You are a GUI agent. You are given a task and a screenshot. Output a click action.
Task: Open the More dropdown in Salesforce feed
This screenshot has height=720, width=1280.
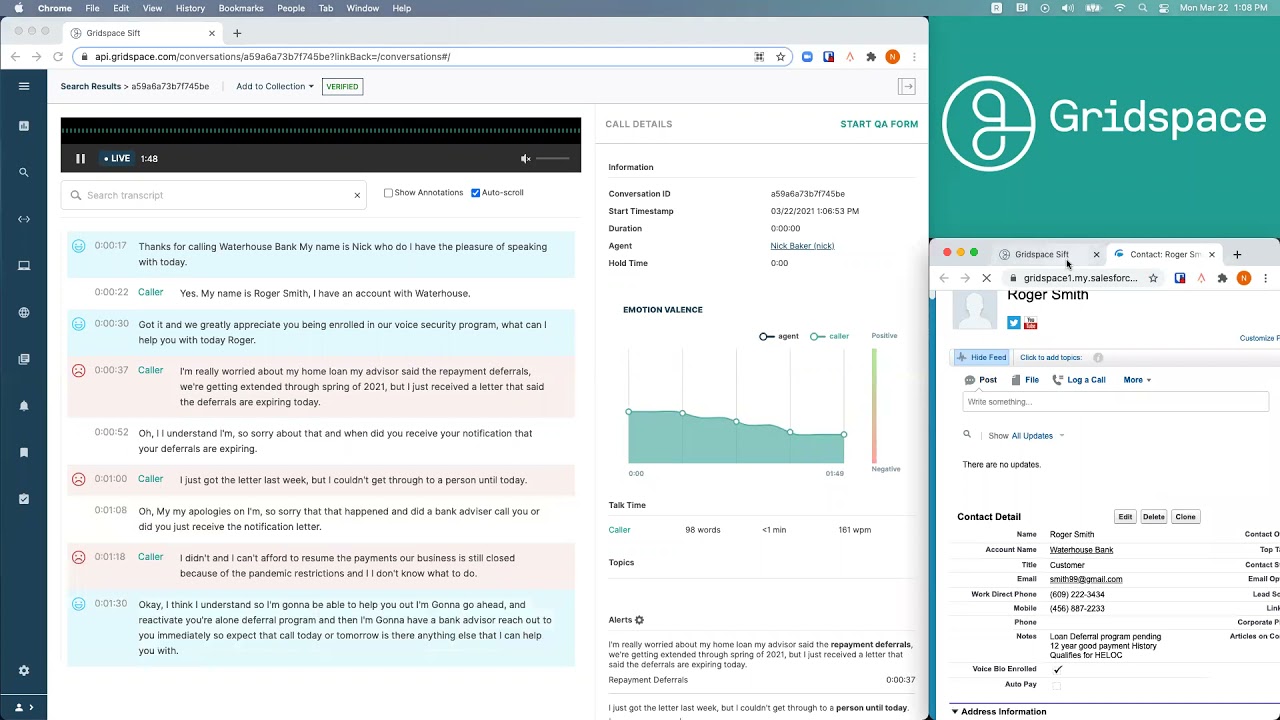tap(1137, 380)
